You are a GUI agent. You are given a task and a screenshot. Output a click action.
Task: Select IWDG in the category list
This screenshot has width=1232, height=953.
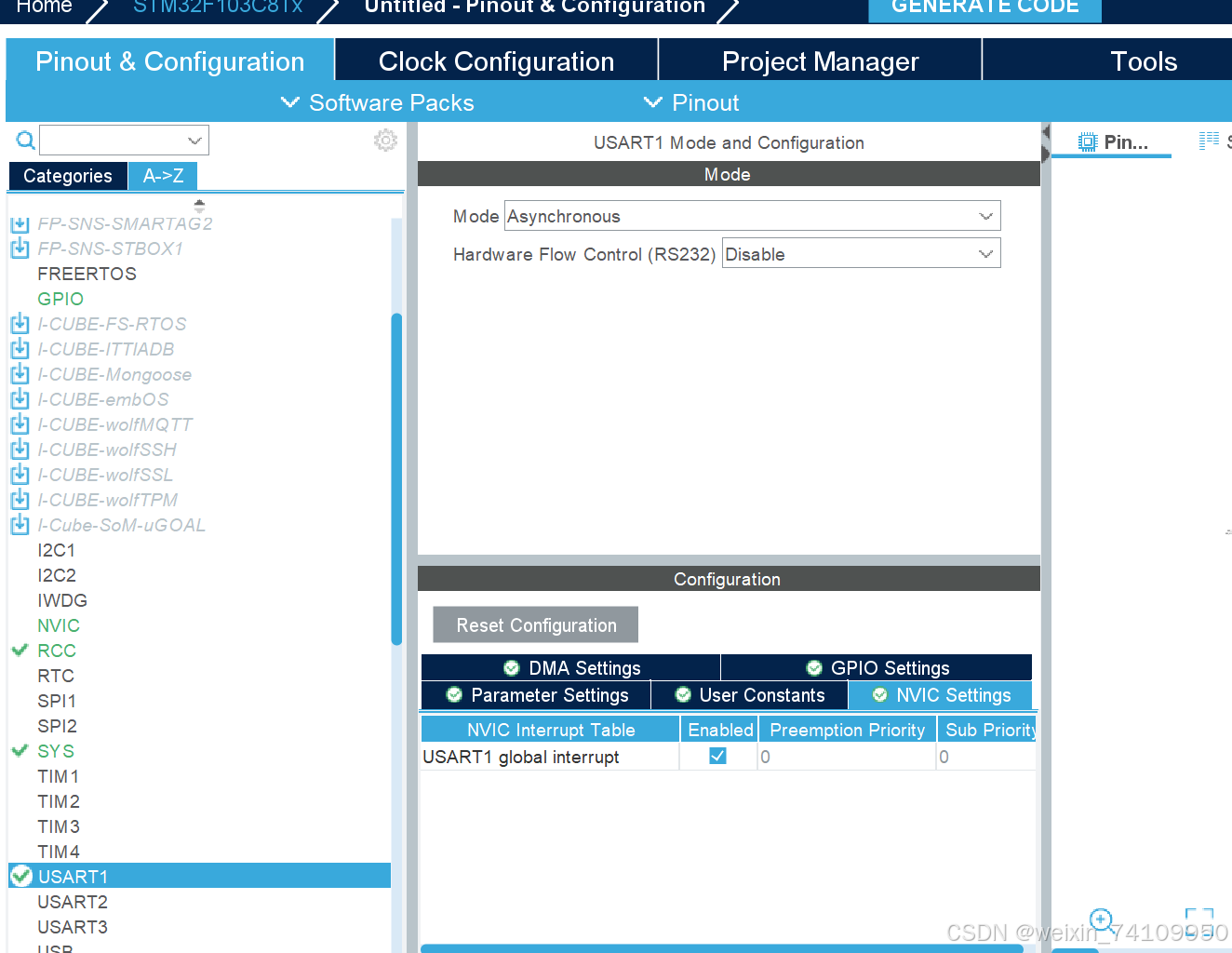click(x=62, y=600)
